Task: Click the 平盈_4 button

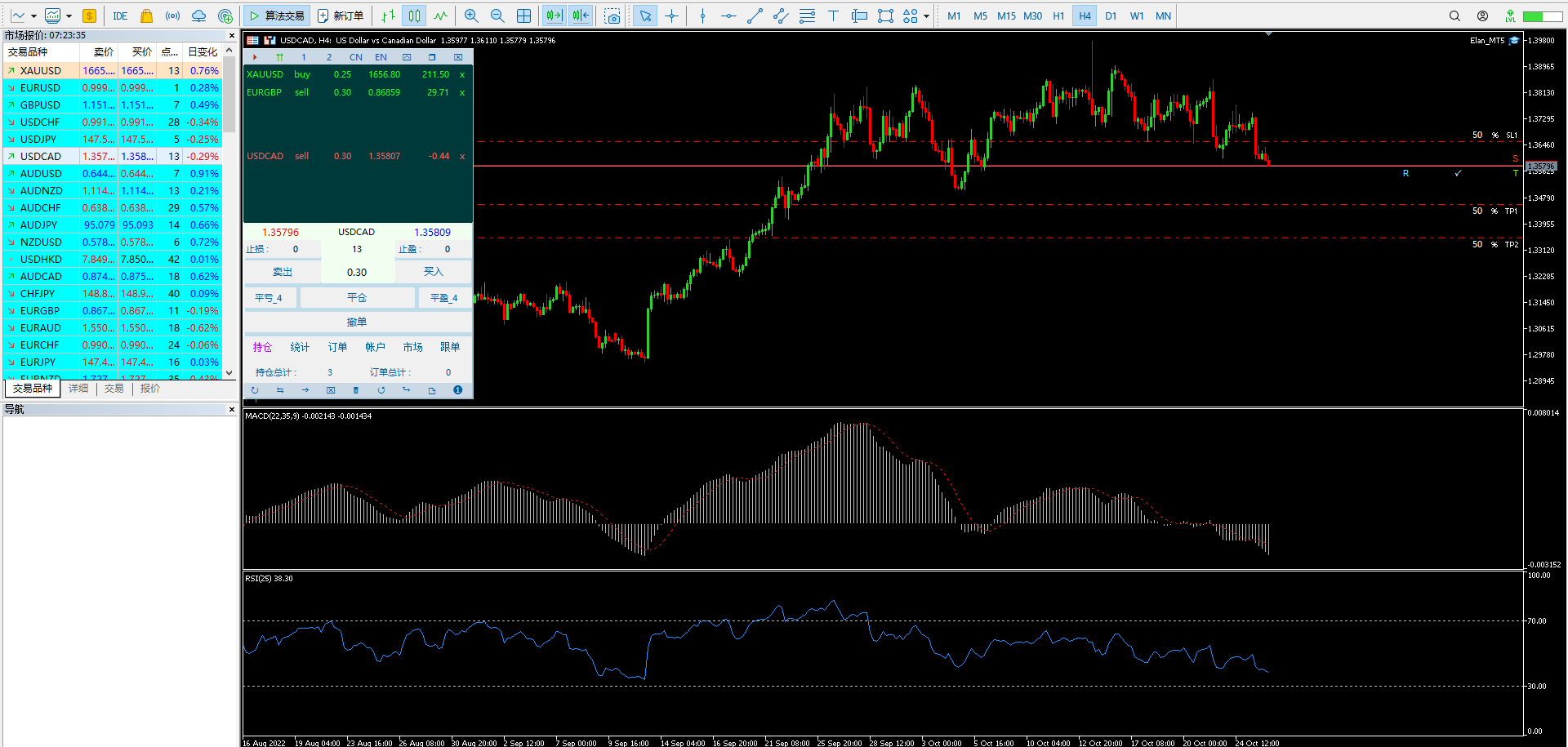Action: pyautogui.click(x=444, y=298)
